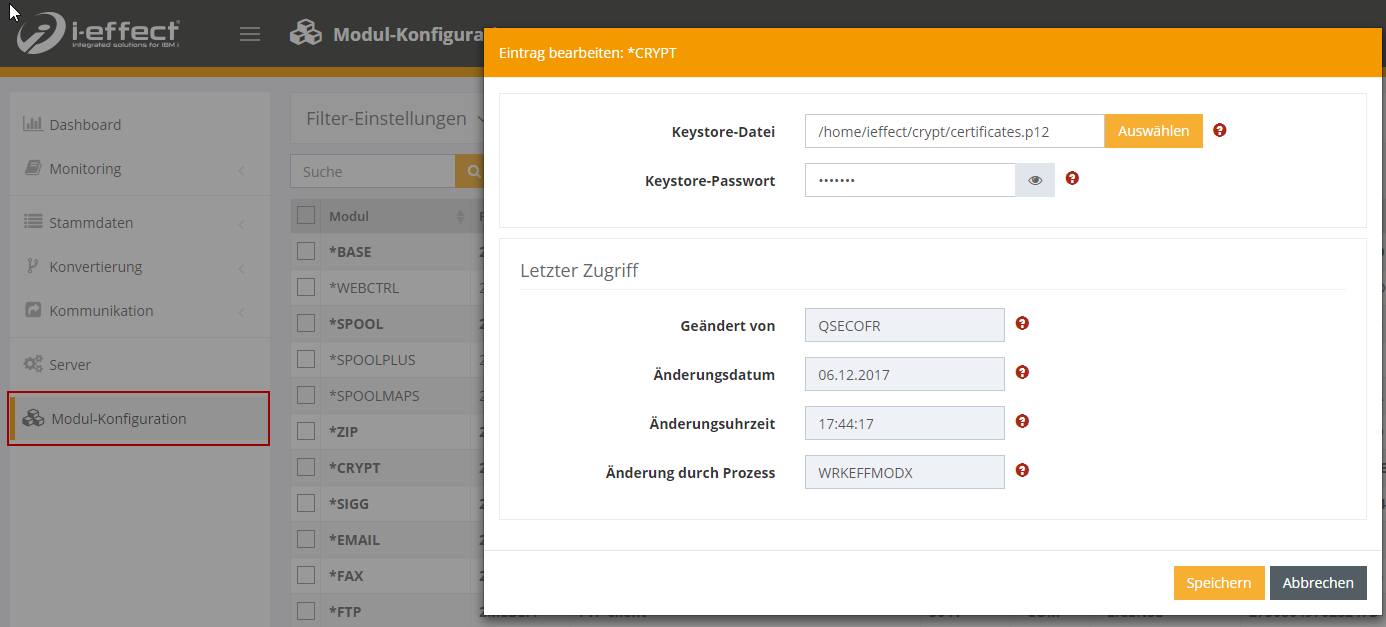The height and width of the screenshot is (627, 1386).
Task: Click into the Keystore-Datei path field
Action: click(953, 131)
